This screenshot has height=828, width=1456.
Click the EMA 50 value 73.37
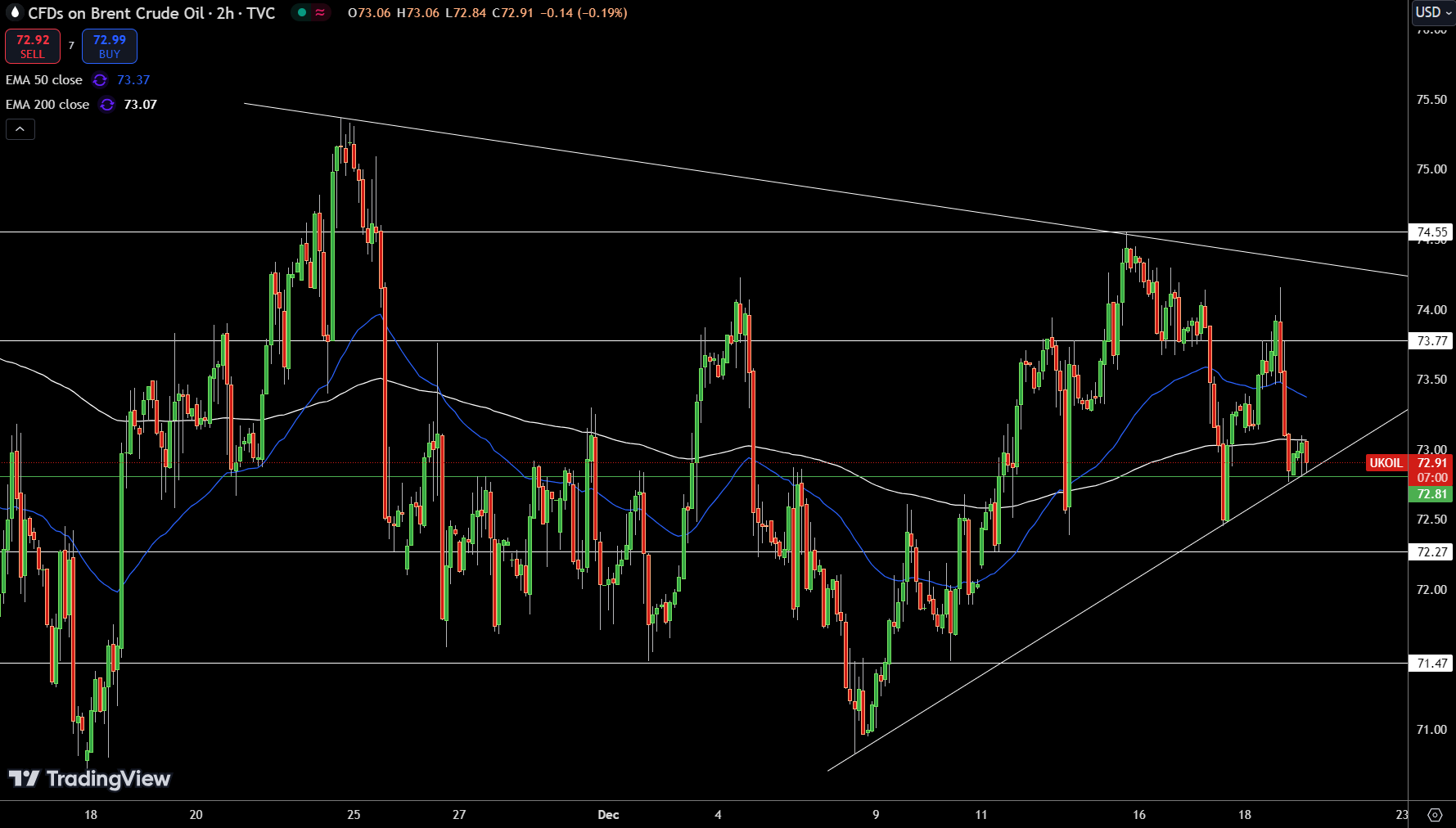(133, 80)
